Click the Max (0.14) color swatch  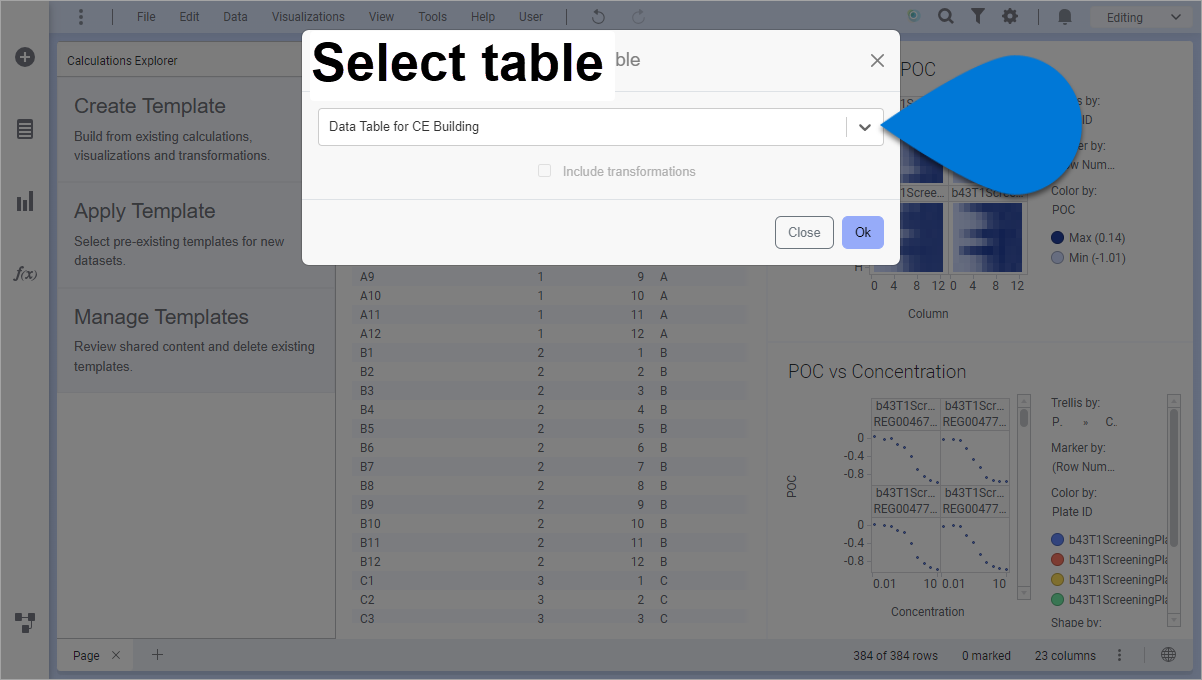pos(1057,238)
